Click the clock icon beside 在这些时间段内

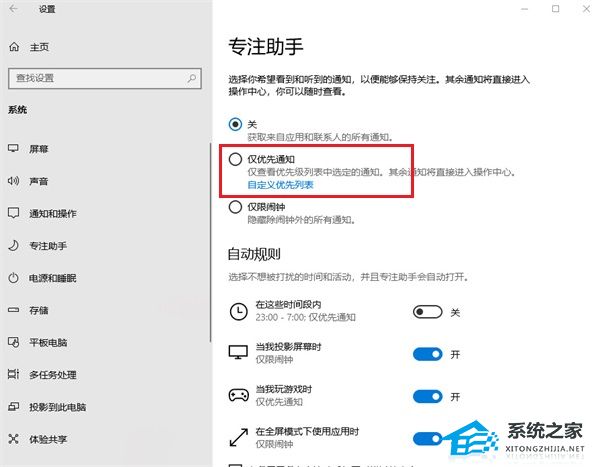(238, 312)
